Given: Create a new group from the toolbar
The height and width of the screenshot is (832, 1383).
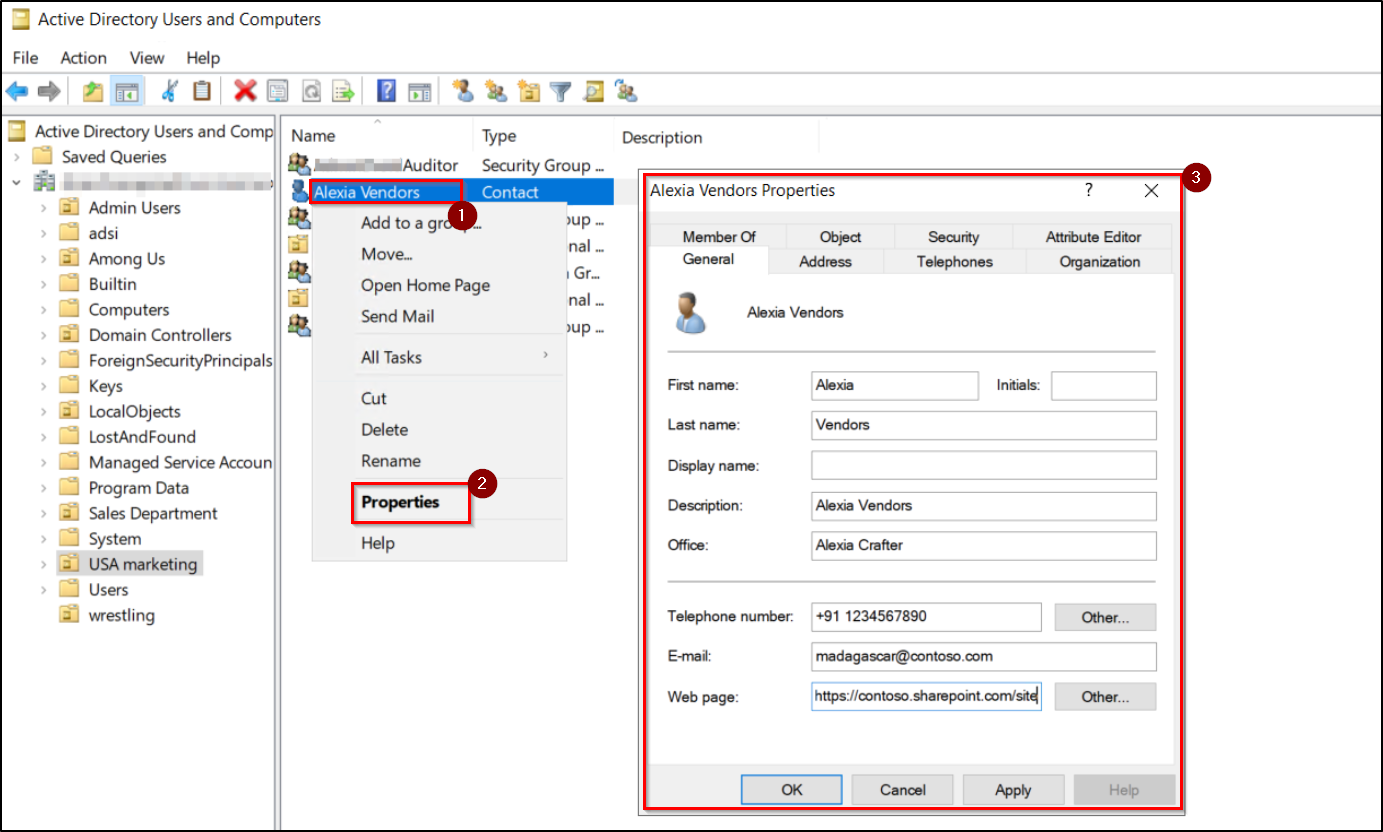Looking at the screenshot, I should tap(495, 91).
